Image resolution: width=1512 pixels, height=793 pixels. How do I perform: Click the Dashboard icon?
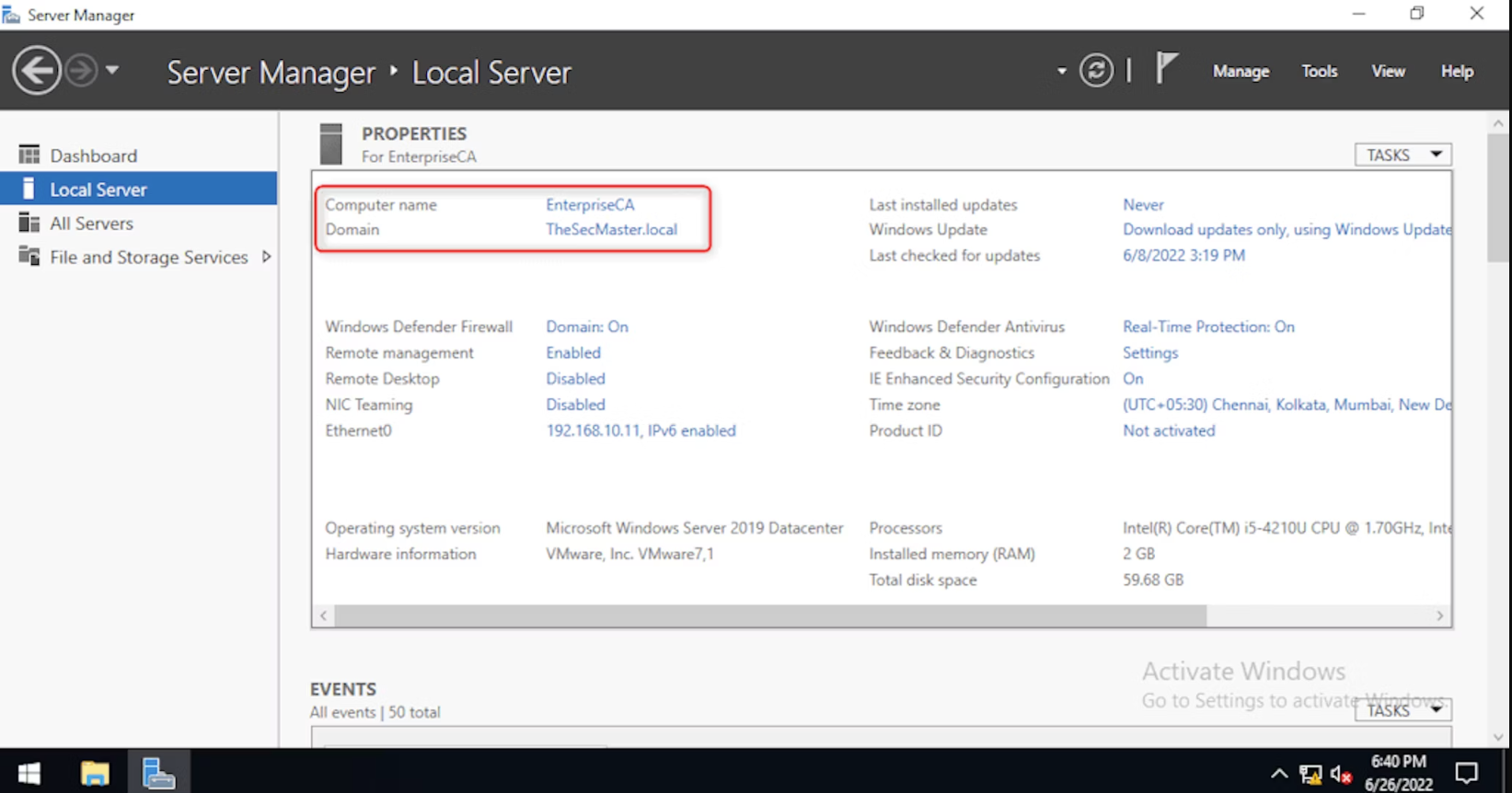(x=29, y=155)
